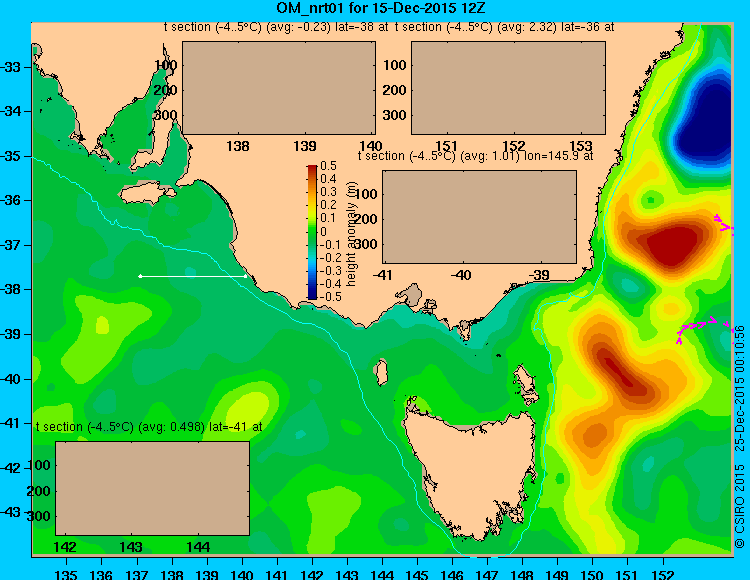Open the lat=-38 temperature section inset panel
The image size is (750, 580).
279,88
